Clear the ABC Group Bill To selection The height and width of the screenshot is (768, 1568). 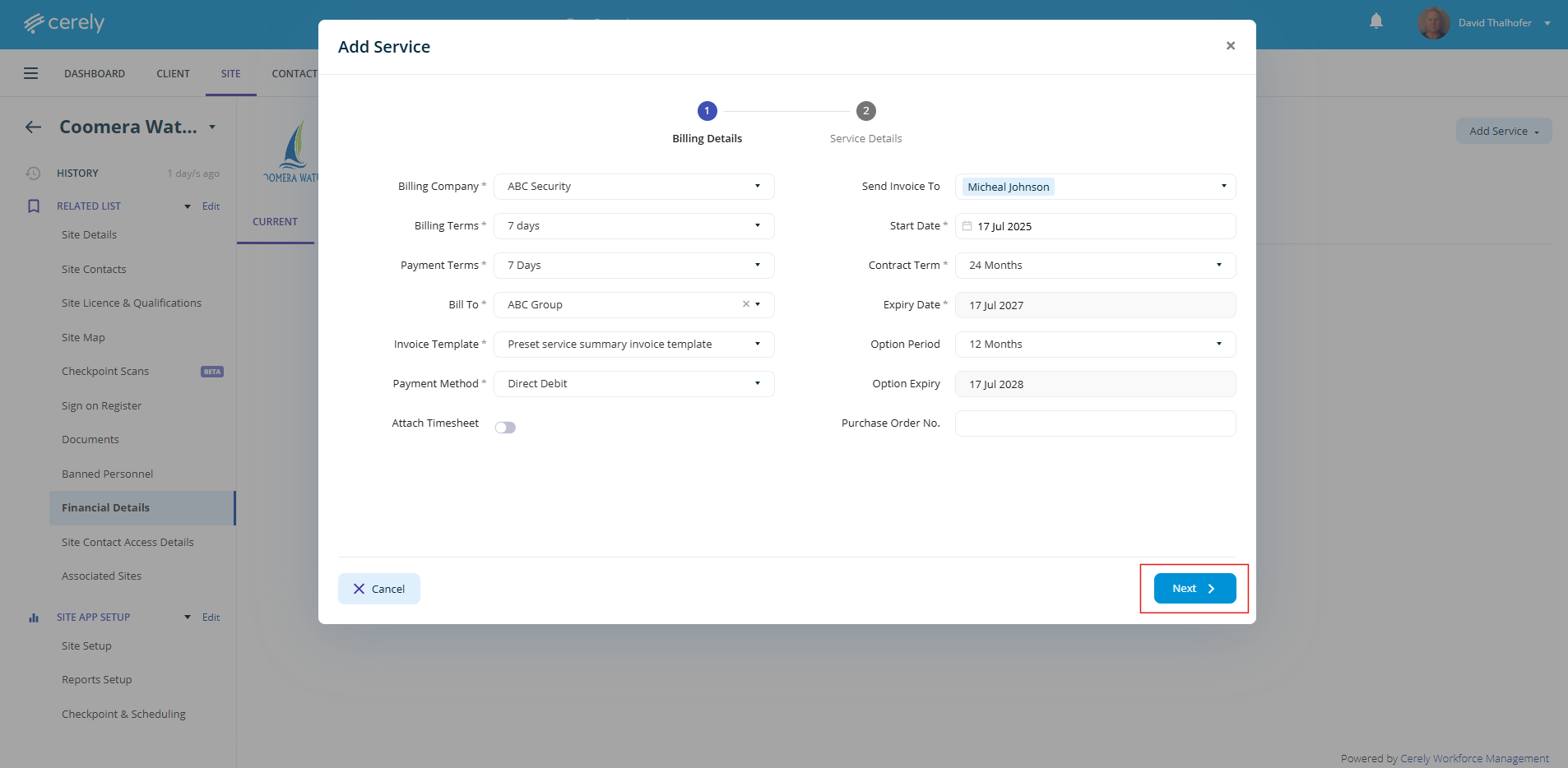746,304
